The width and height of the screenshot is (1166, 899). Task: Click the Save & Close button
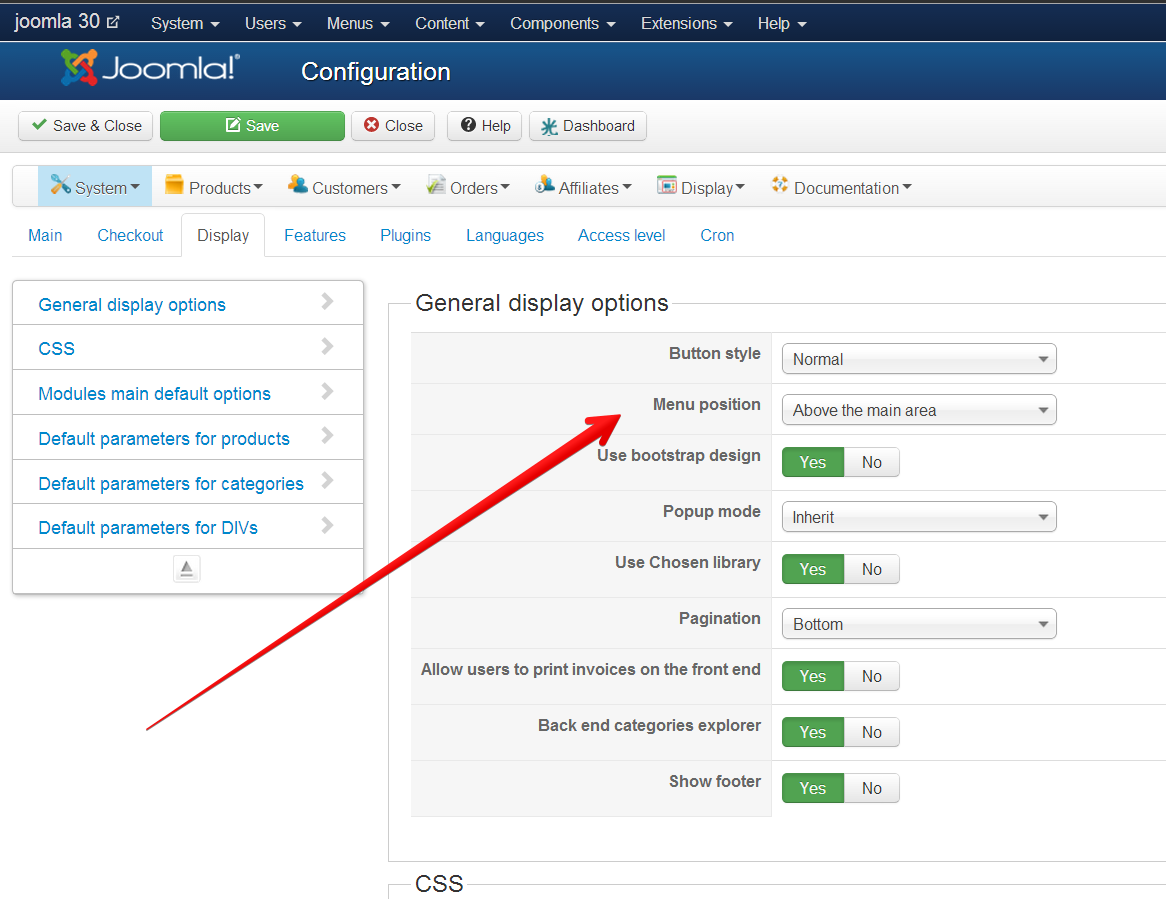[86, 126]
